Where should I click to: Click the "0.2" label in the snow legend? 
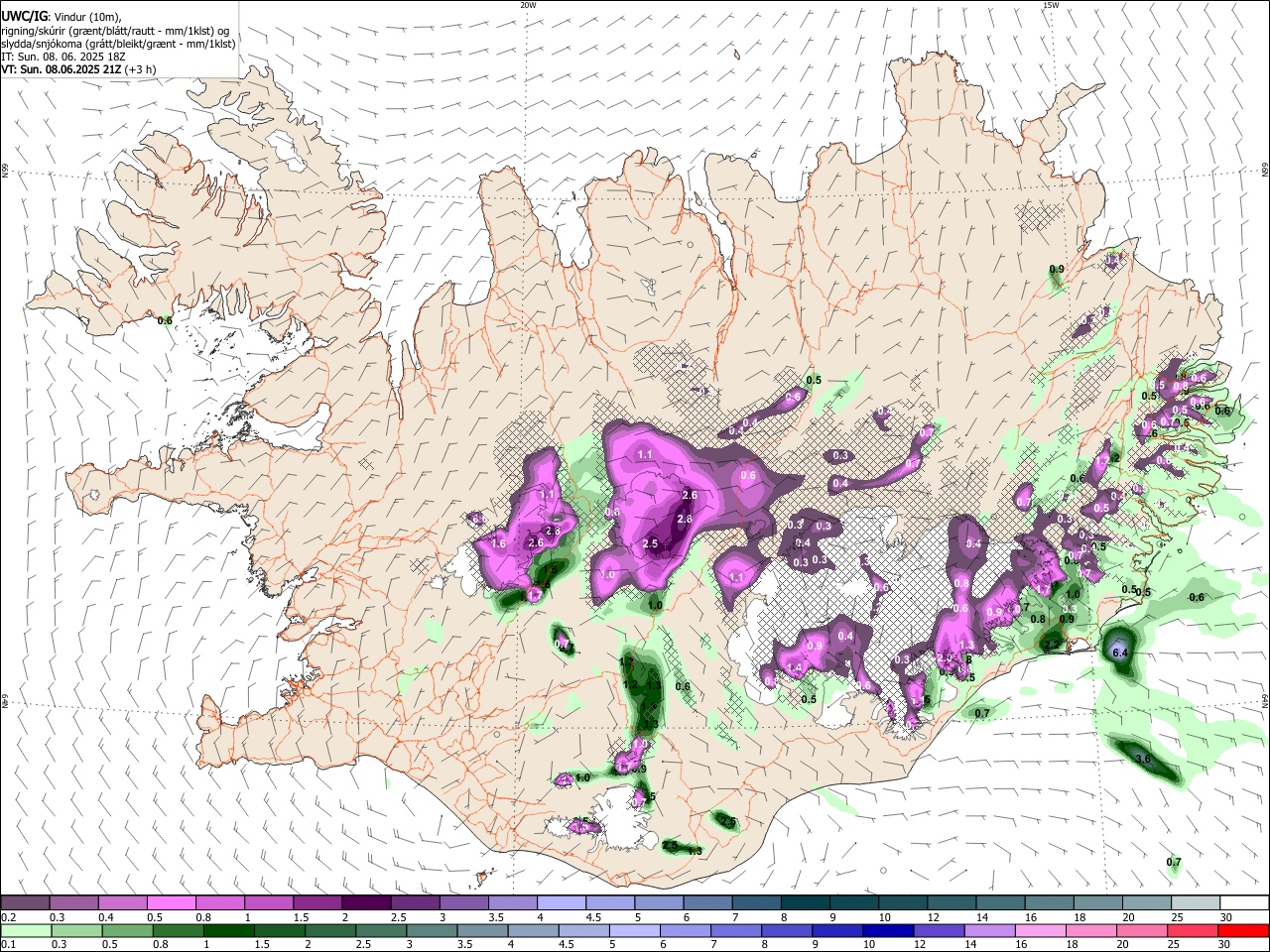[x=7, y=917]
